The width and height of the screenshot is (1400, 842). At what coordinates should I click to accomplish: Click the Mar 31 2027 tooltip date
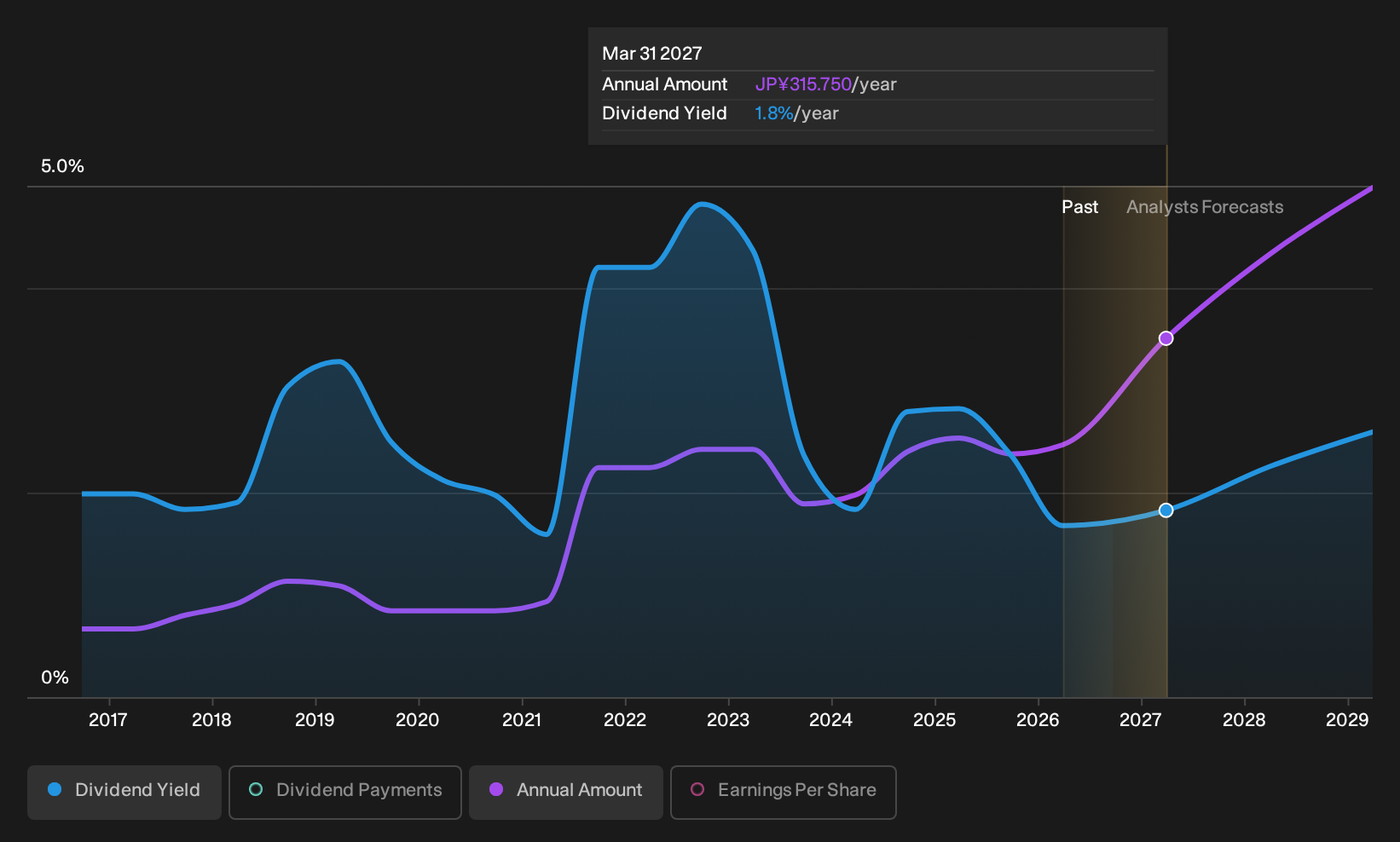[x=652, y=54]
